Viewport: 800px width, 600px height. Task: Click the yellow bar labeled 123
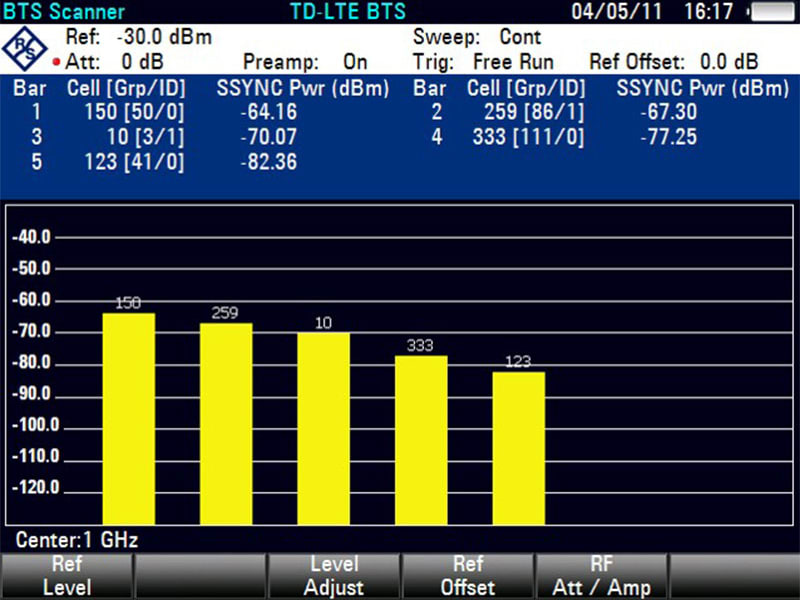coord(518,448)
